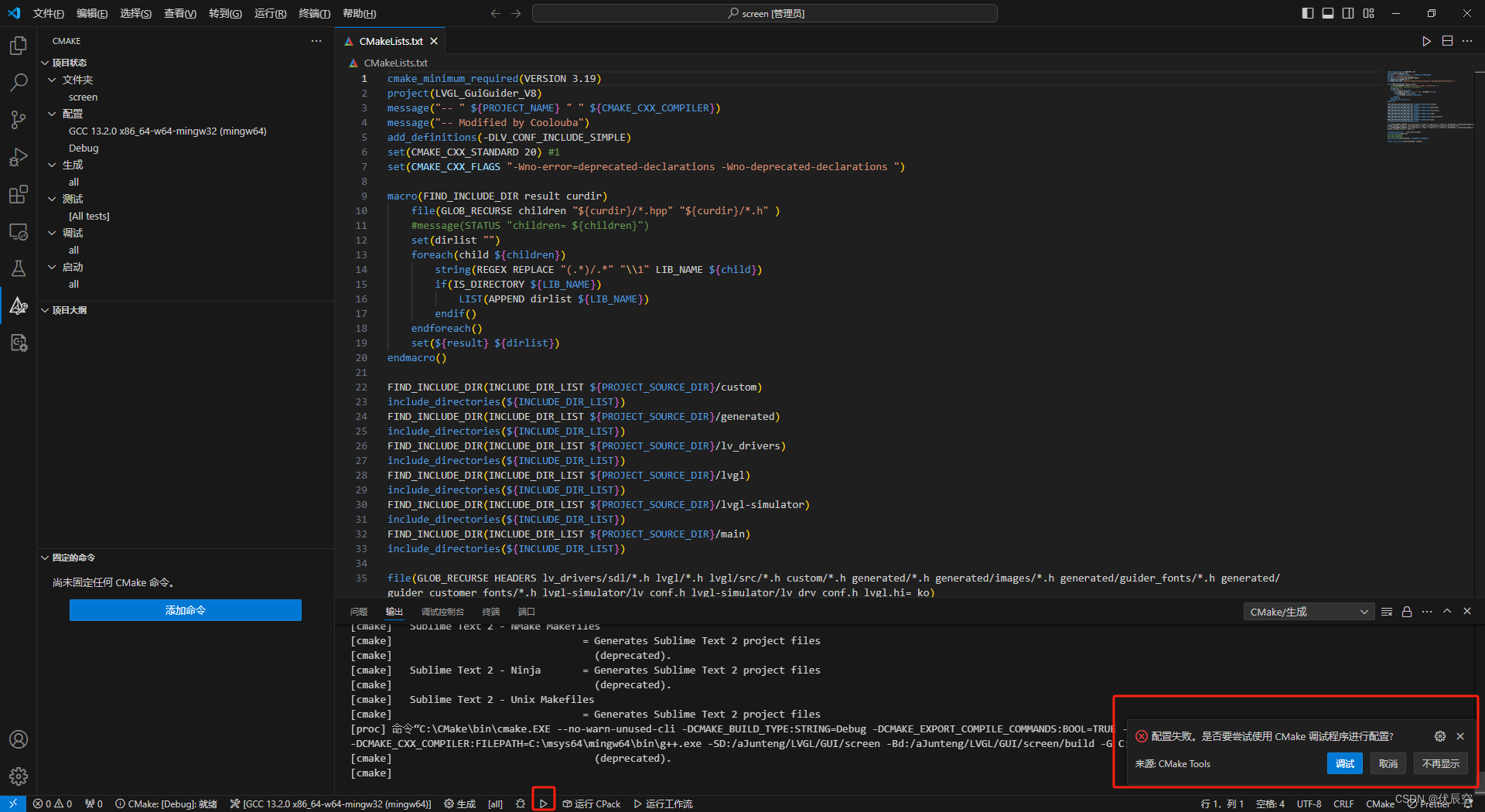1485x812 pixels.
Task: Switch to the 问题 panel tab
Action: [359, 612]
